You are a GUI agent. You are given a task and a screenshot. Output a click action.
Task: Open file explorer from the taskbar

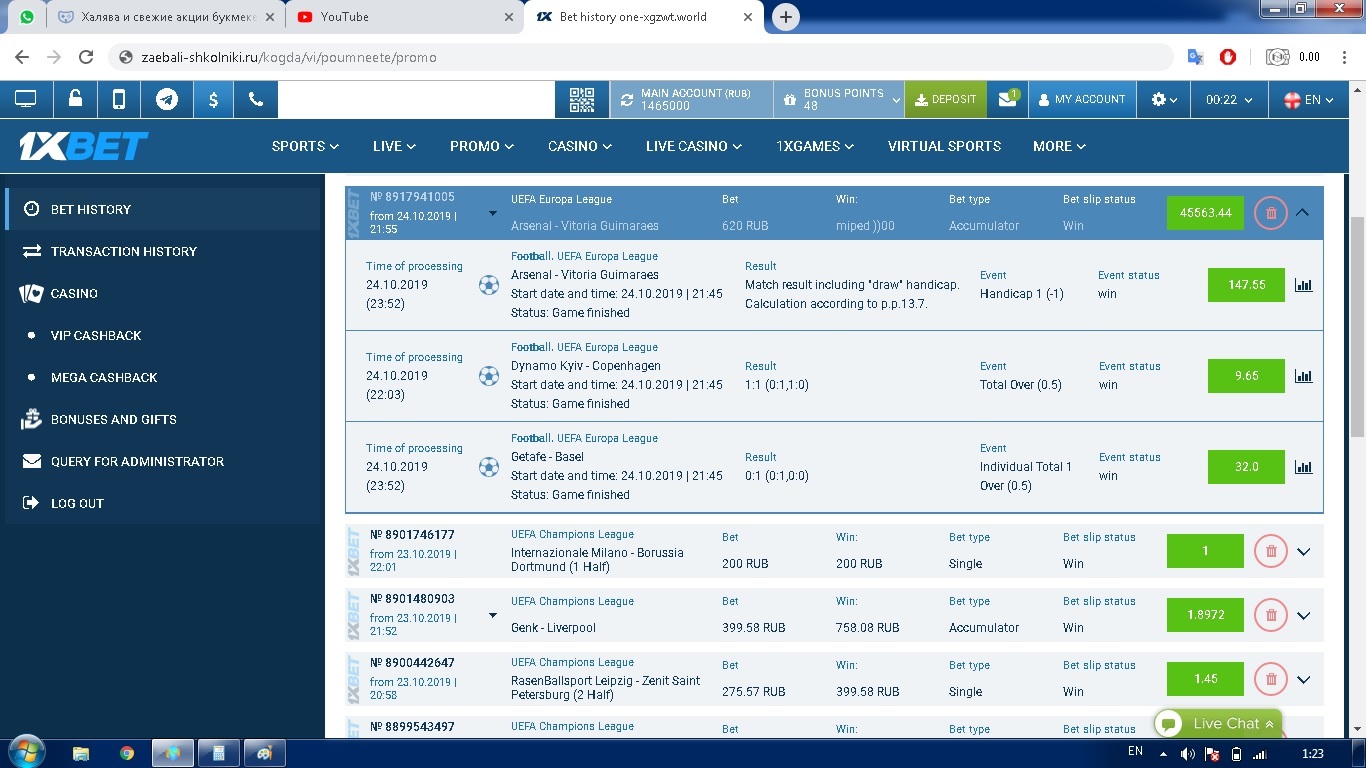coord(81,753)
